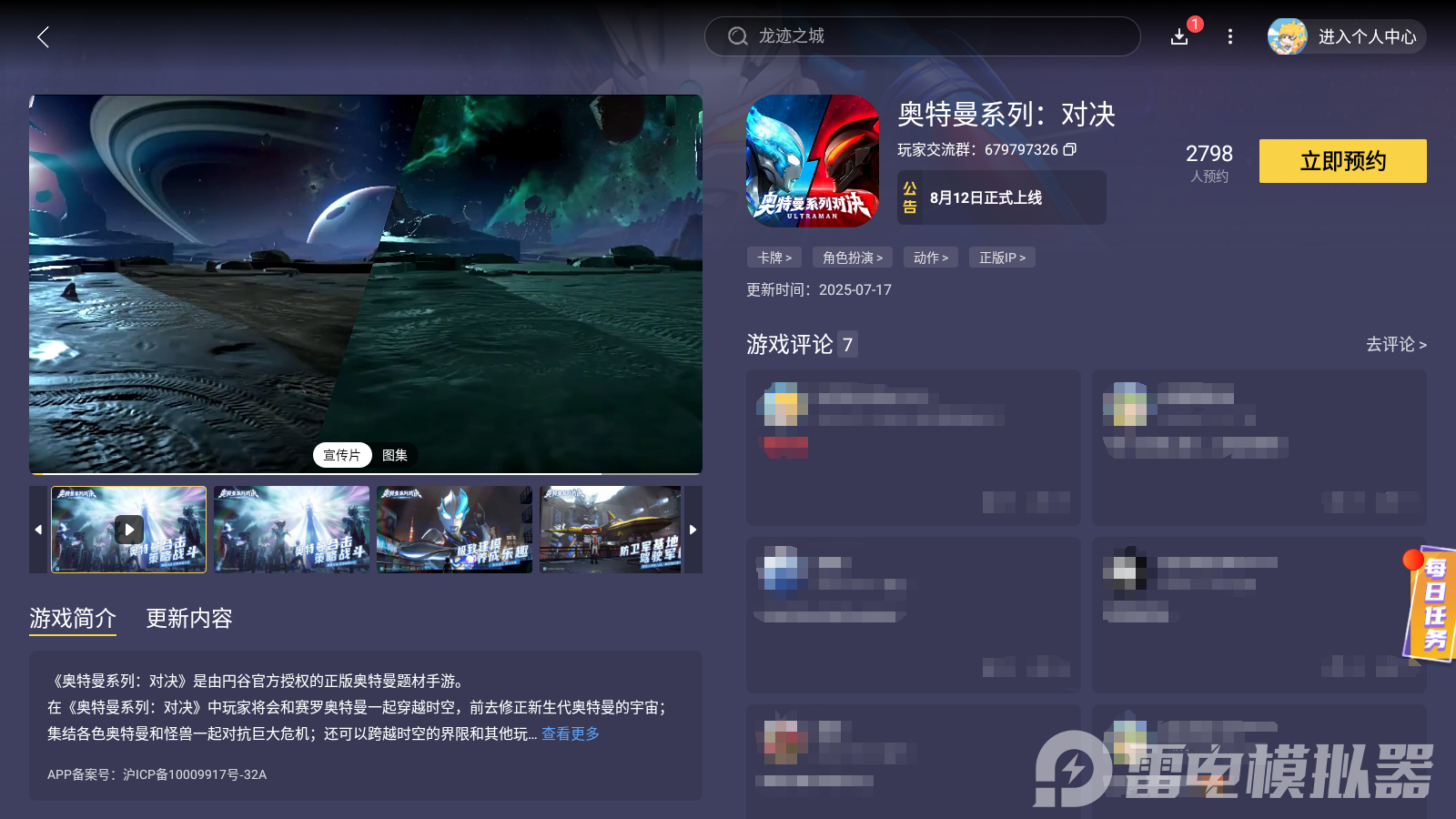Select the 游戏简介 tab

pos(73,619)
